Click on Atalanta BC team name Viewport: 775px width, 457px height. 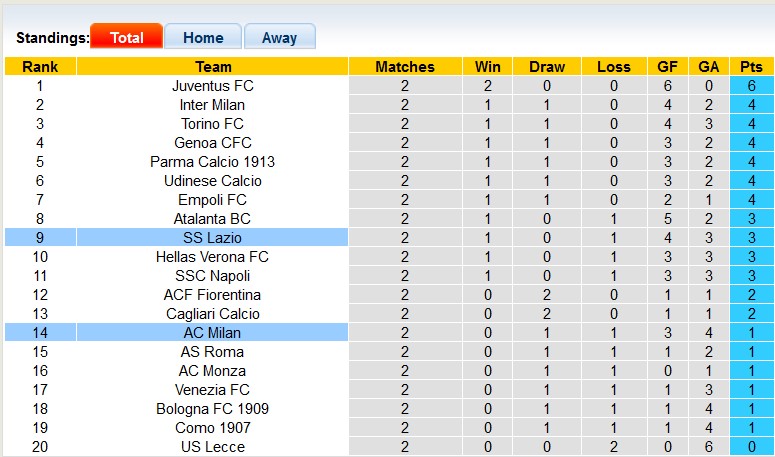(x=213, y=219)
